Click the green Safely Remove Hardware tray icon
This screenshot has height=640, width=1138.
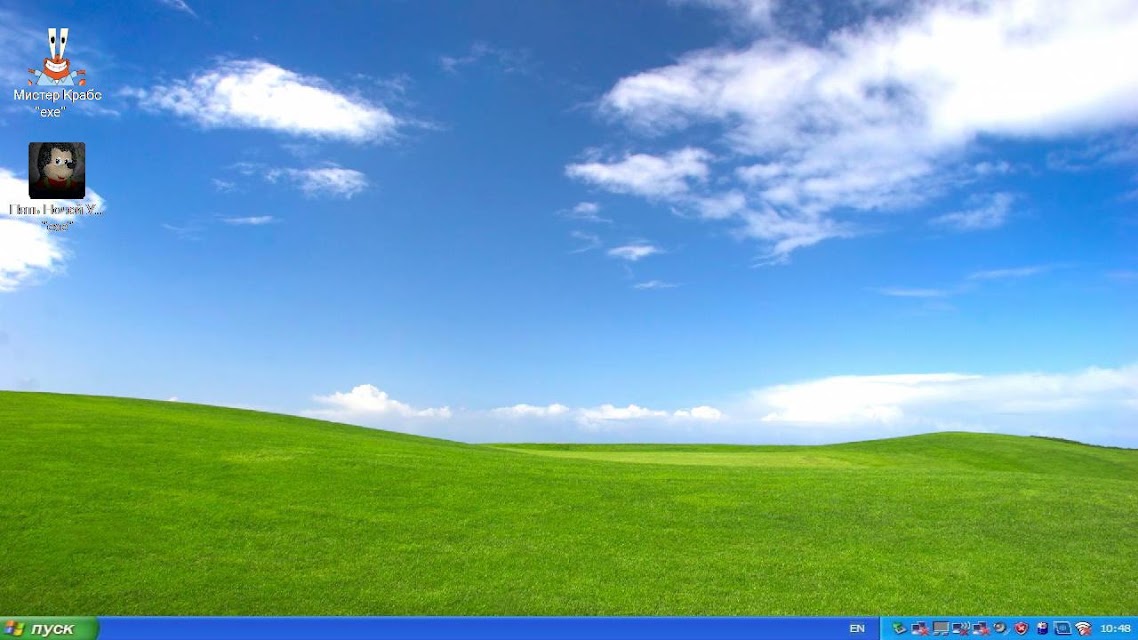[899, 628]
